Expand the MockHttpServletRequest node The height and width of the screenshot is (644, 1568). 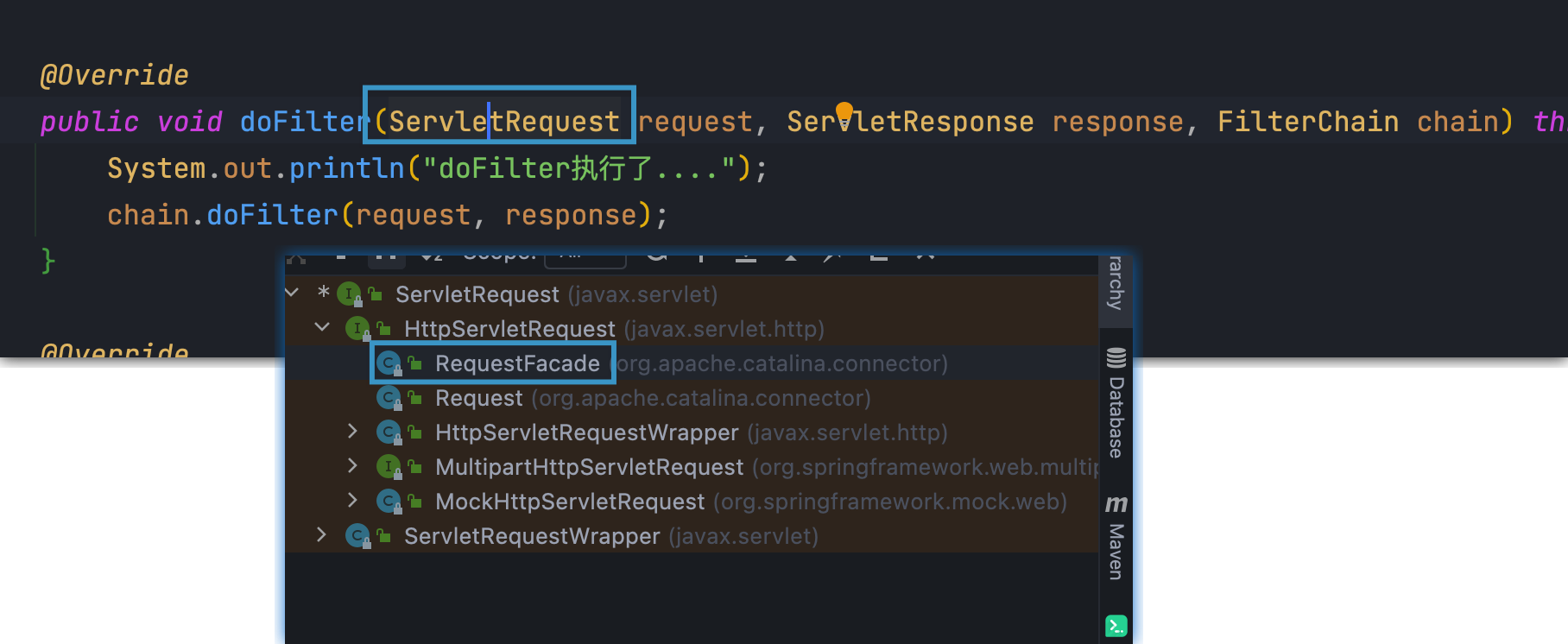352,500
